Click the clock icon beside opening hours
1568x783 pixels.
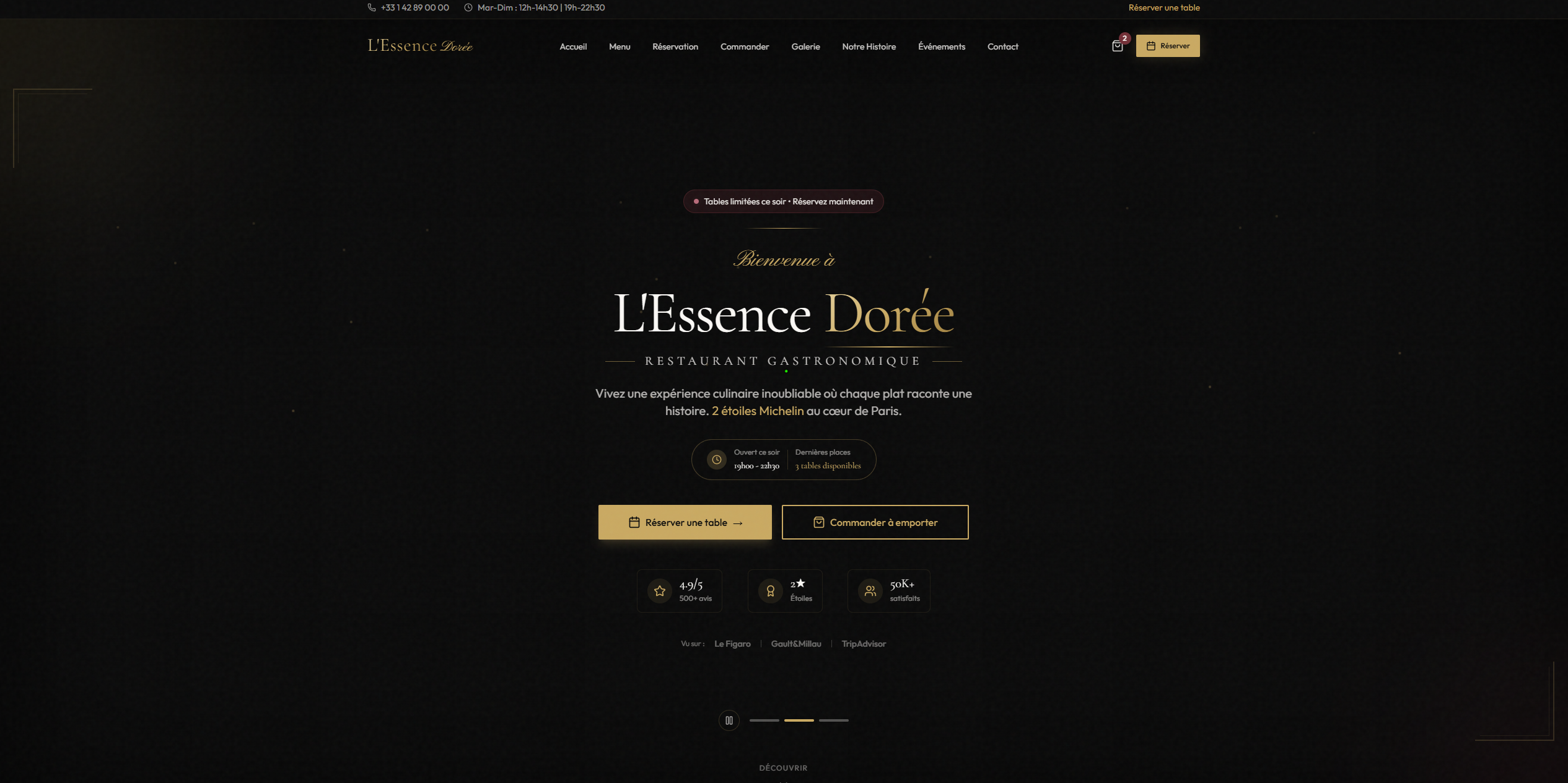(468, 7)
